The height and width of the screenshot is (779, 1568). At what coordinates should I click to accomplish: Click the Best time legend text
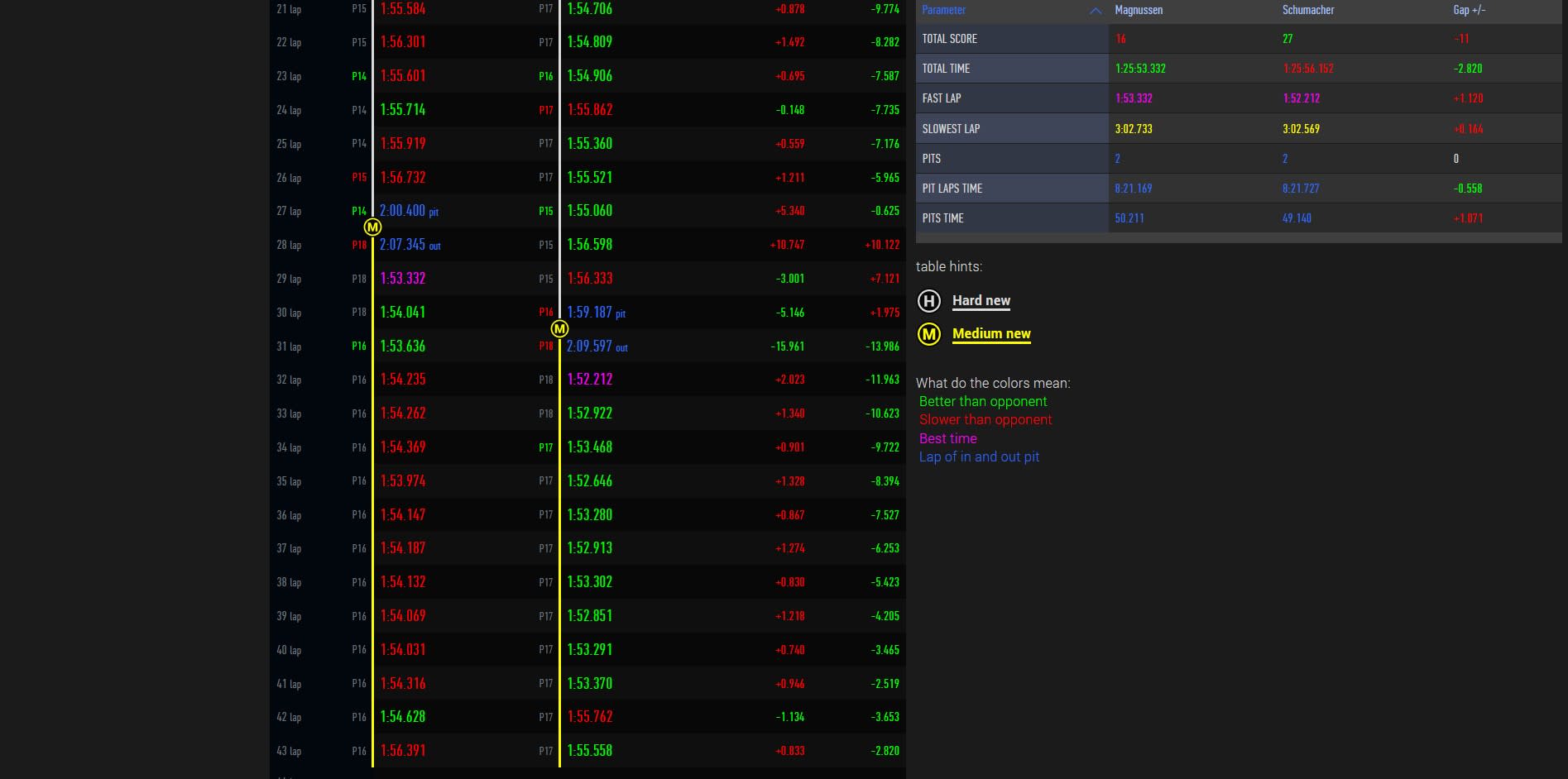pyautogui.click(x=948, y=438)
